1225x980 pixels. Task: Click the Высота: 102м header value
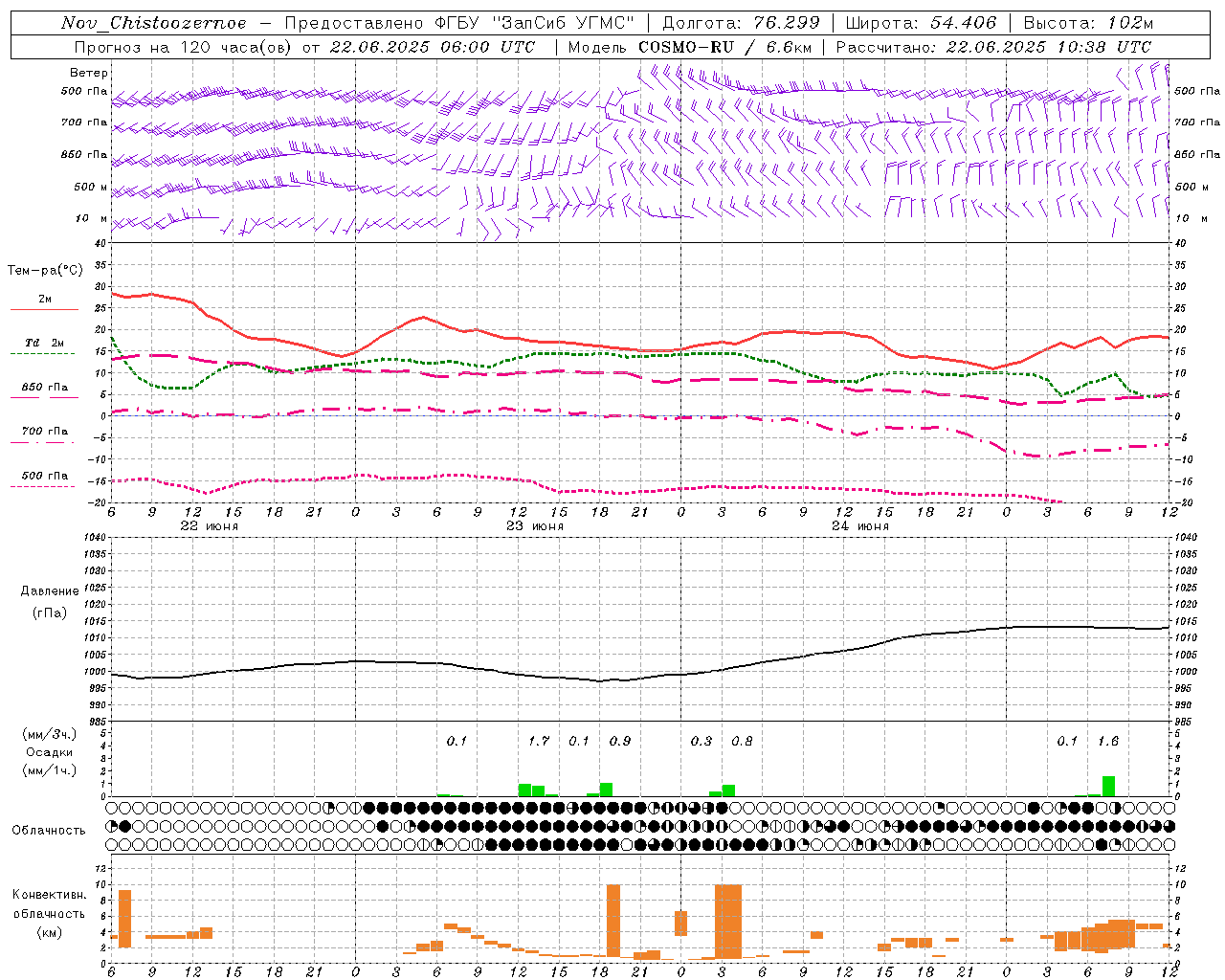coord(1088,23)
